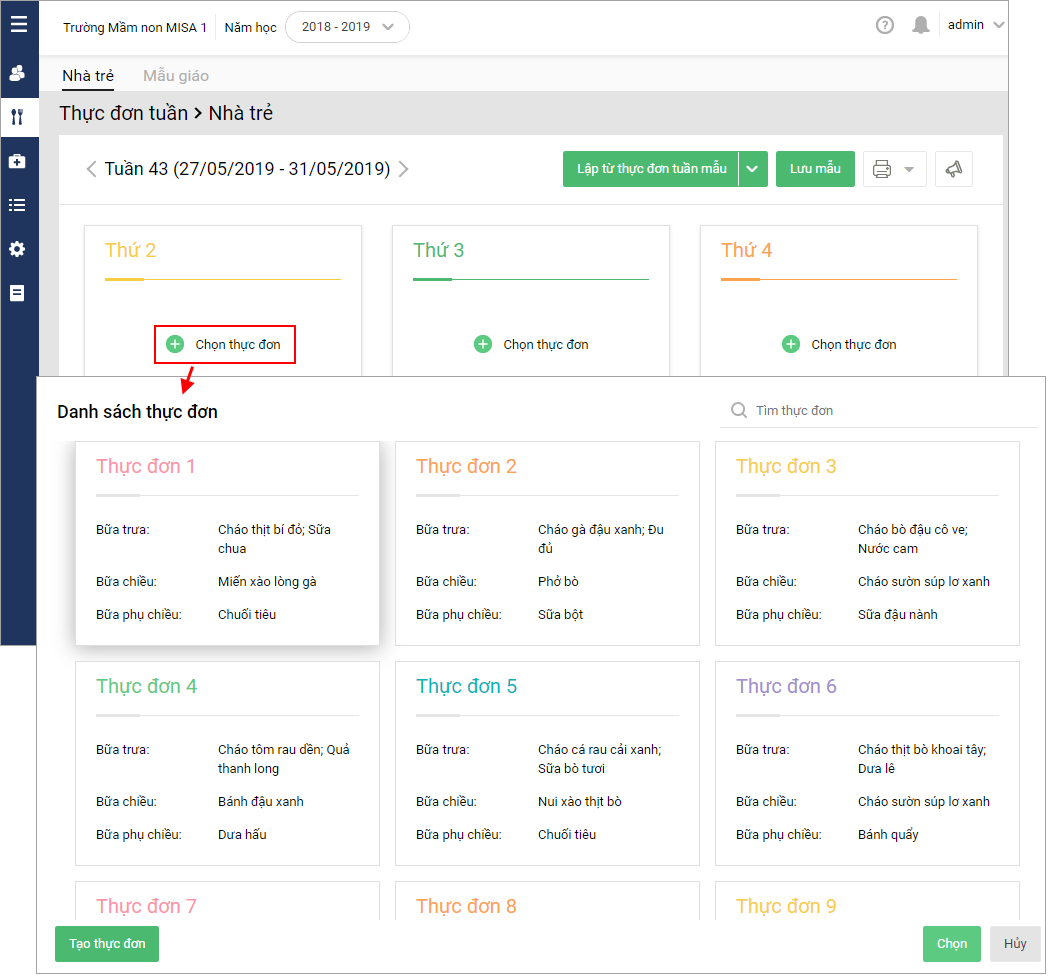Screen dimensions: 1048x979
Task: Click the Tạo thực đơn button
Action: pyautogui.click(x=107, y=944)
